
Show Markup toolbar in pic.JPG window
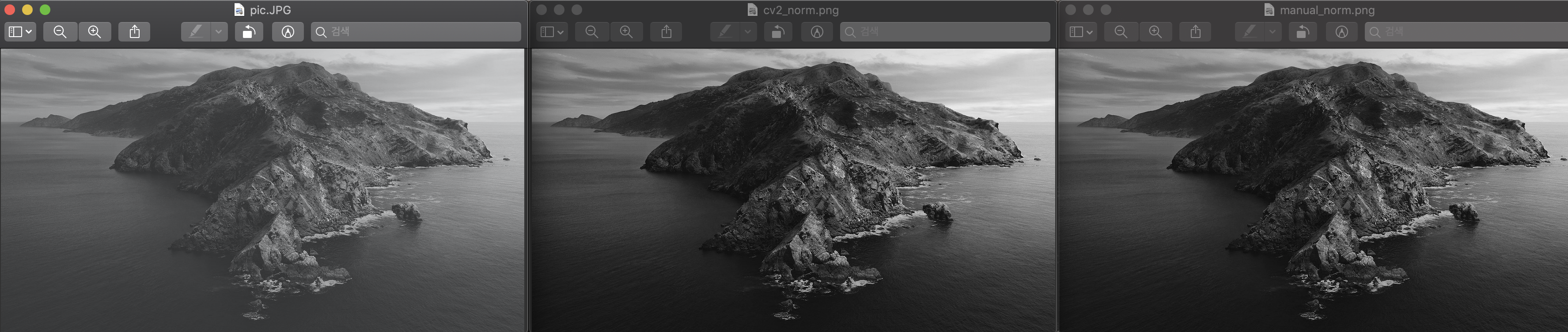[288, 32]
